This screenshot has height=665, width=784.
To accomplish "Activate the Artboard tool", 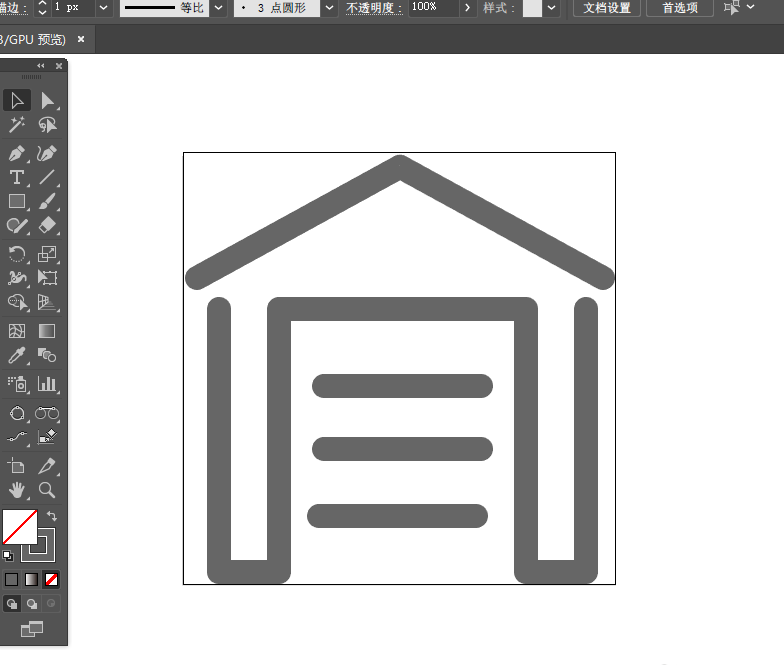I will coord(17,466).
